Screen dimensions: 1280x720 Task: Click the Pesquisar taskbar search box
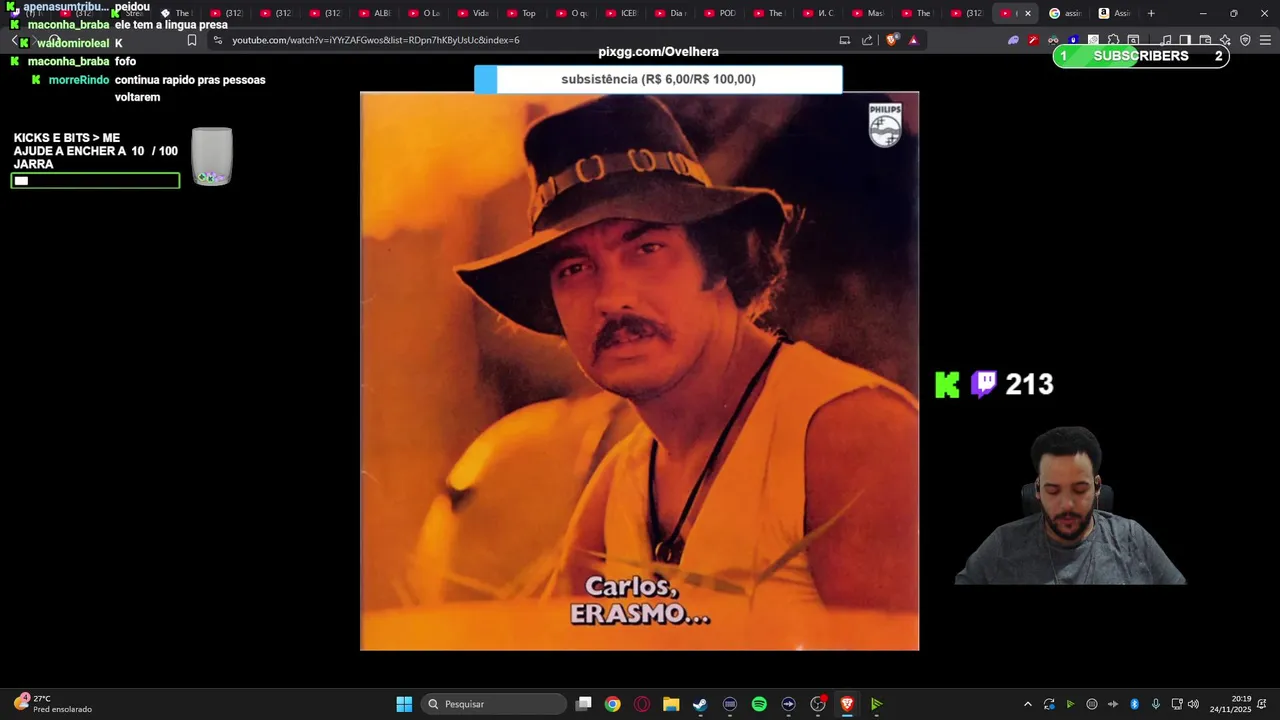click(x=494, y=704)
